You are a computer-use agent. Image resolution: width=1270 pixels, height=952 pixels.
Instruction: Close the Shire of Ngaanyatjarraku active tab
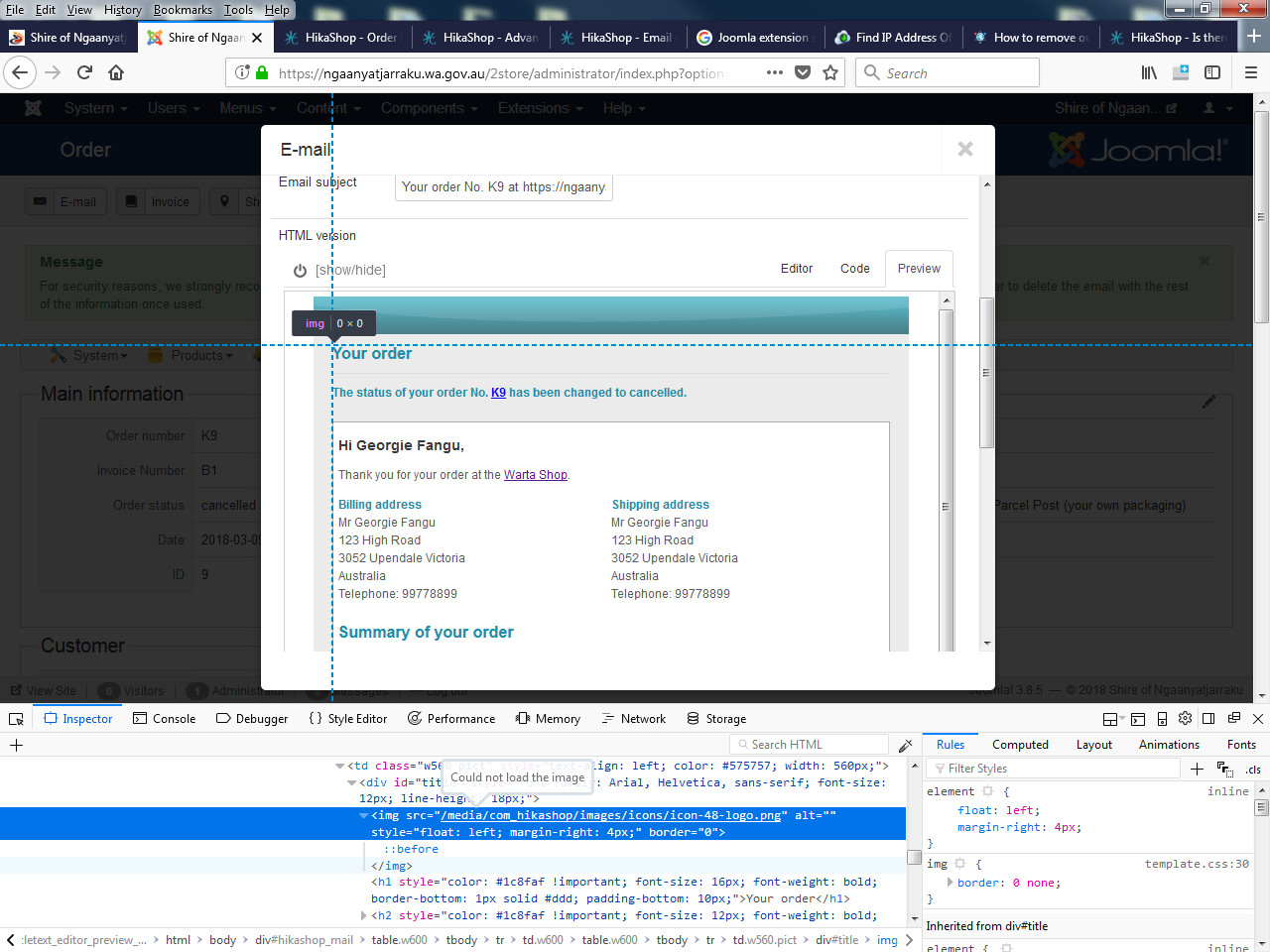click(257, 37)
